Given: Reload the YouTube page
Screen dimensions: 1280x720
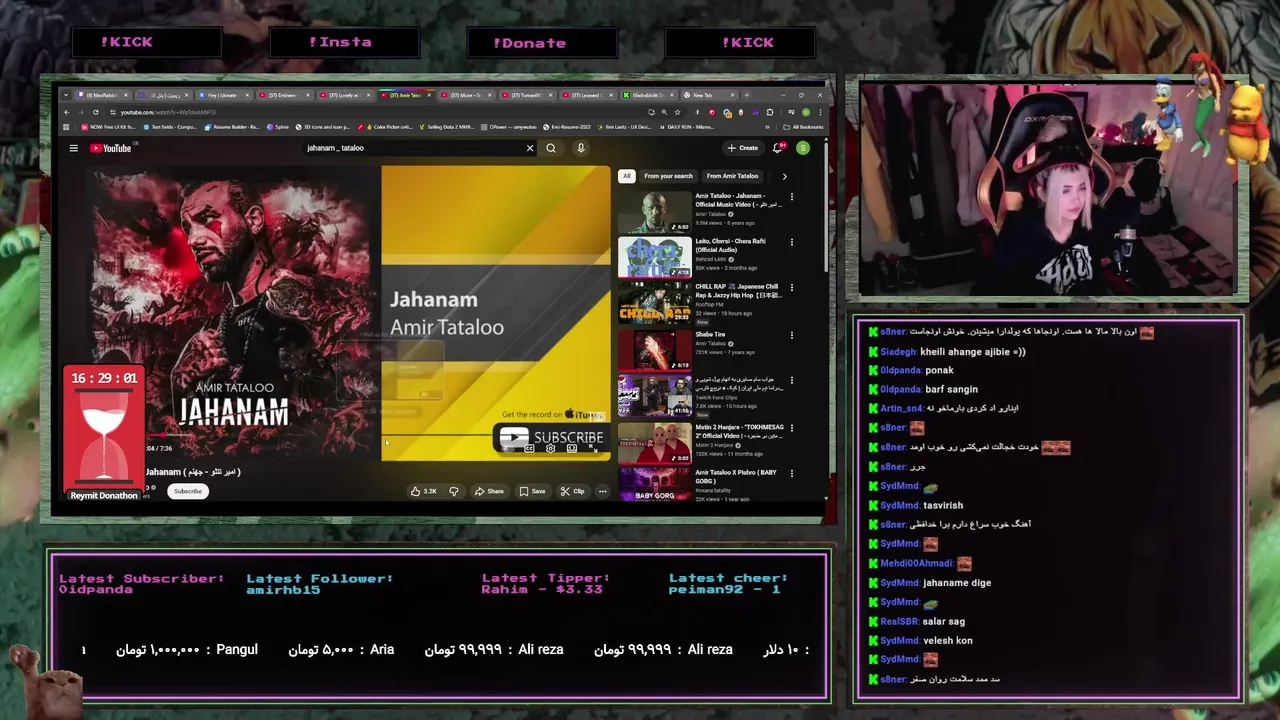Looking at the screenshot, I should point(96,112).
